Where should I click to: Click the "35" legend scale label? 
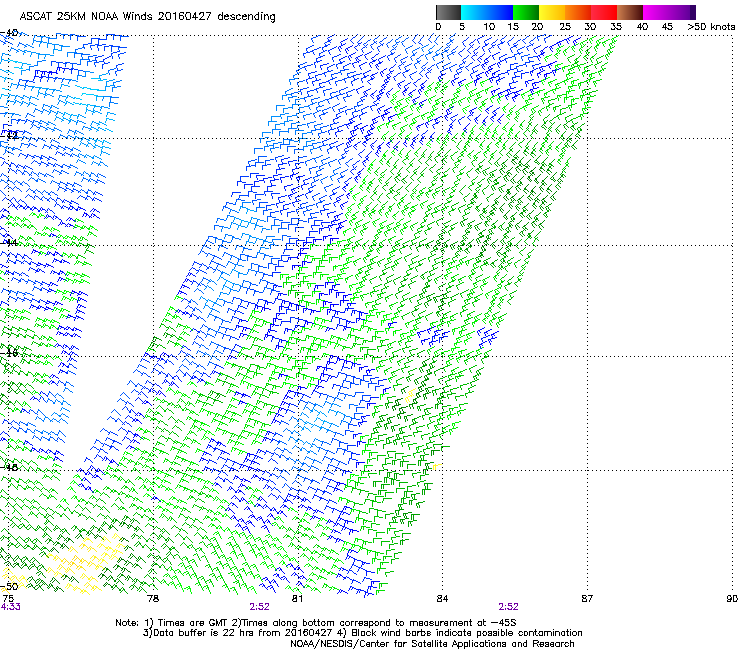pyautogui.click(x=616, y=27)
